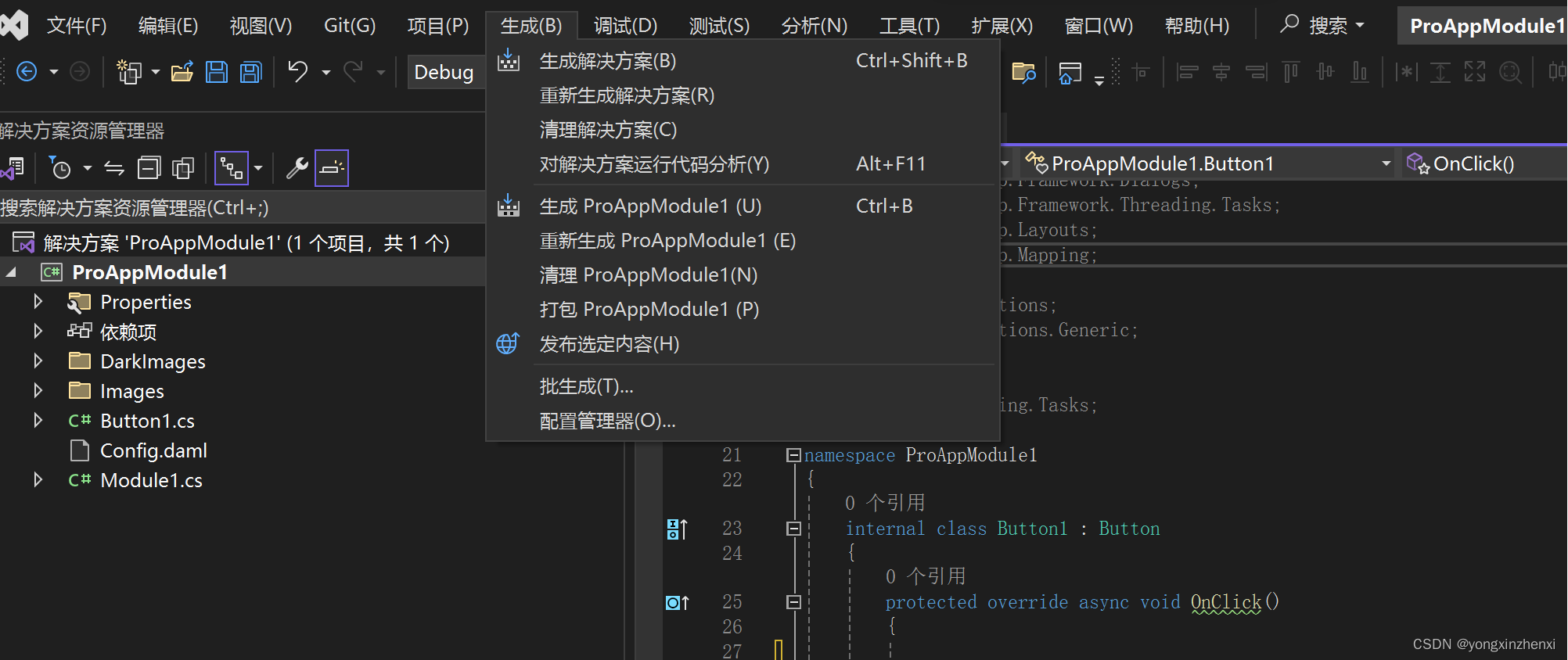
Task: Collapse the OnClick method code block
Action: click(x=793, y=602)
